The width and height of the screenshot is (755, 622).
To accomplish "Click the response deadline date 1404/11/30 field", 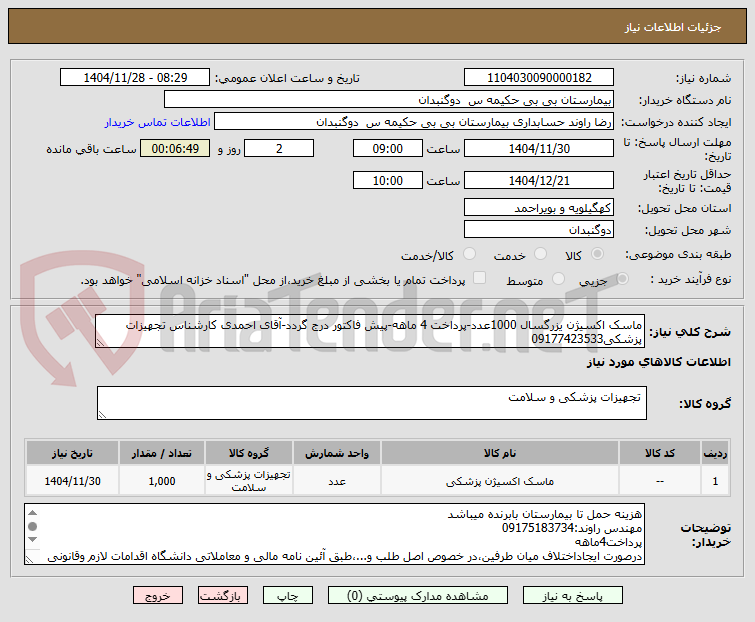I will (539, 148).
